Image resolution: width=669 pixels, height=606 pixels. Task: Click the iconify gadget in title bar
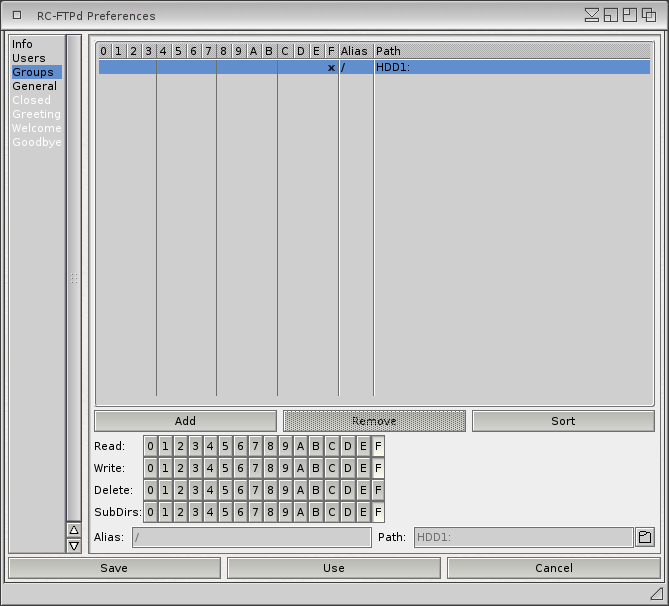(x=592, y=15)
